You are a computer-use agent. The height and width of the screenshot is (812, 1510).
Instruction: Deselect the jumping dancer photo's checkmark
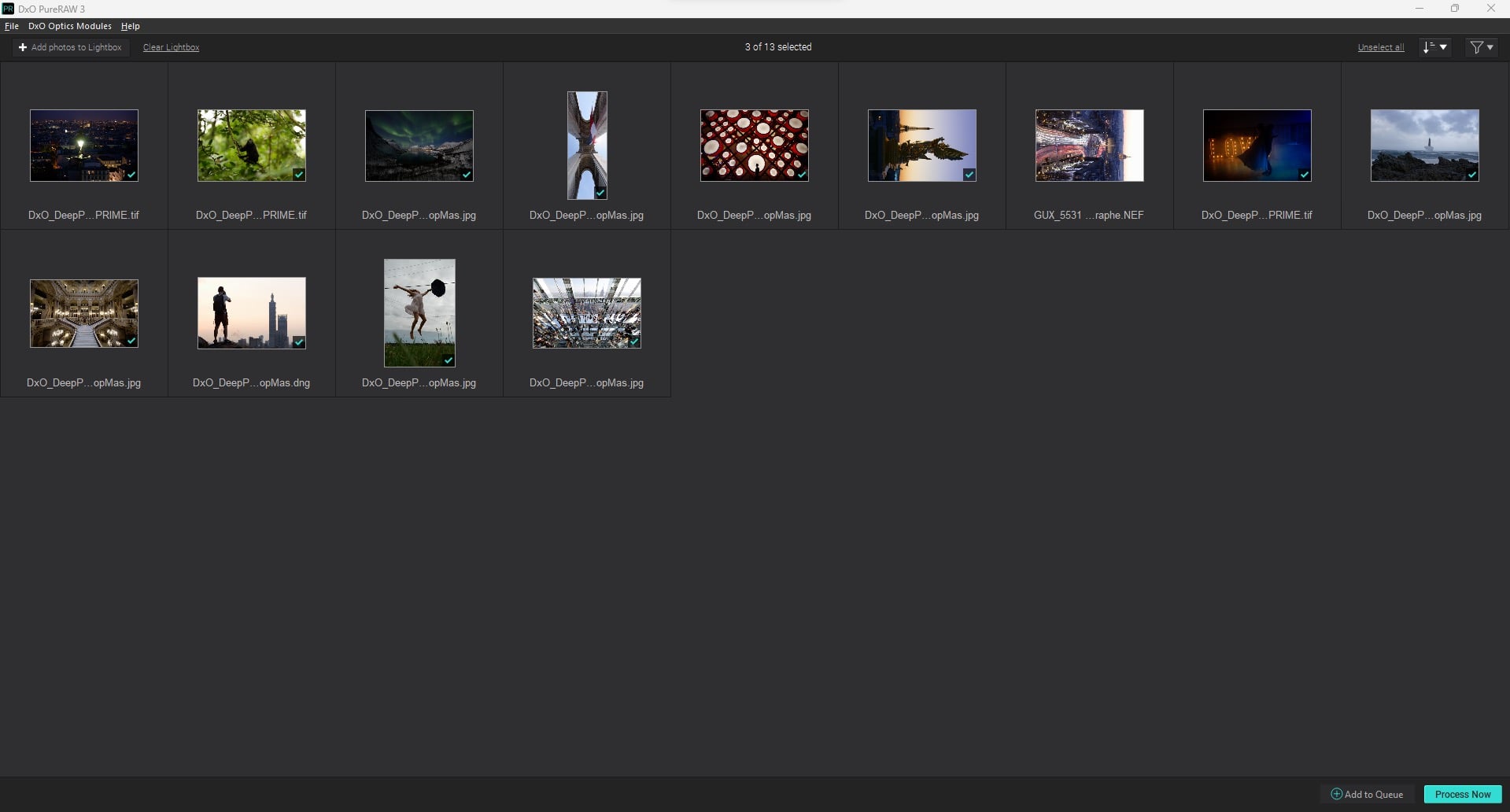click(448, 360)
